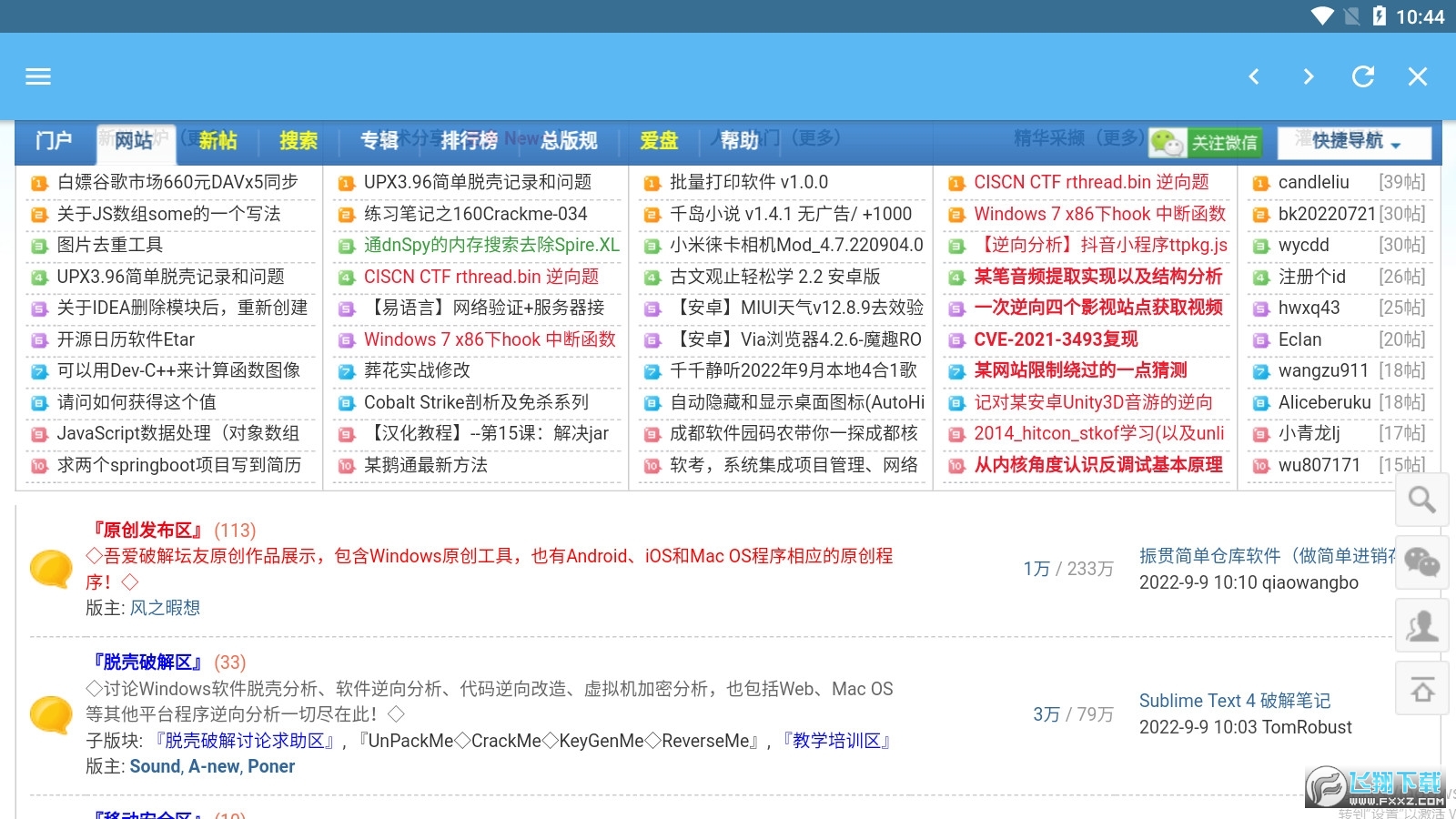Open post 开源日历软件Etar
Screen dimensions: 1456x819
[x=126, y=339]
